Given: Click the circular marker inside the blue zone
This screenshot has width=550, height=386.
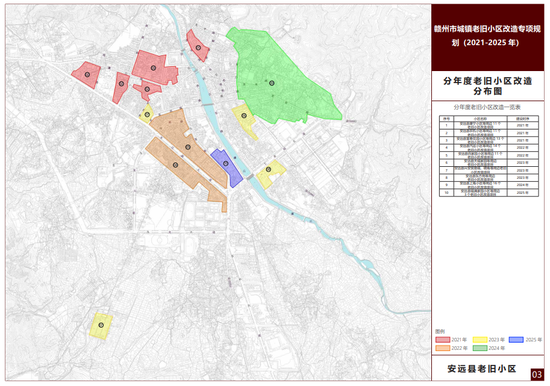Looking at the screenshot, I should [226, 164].
